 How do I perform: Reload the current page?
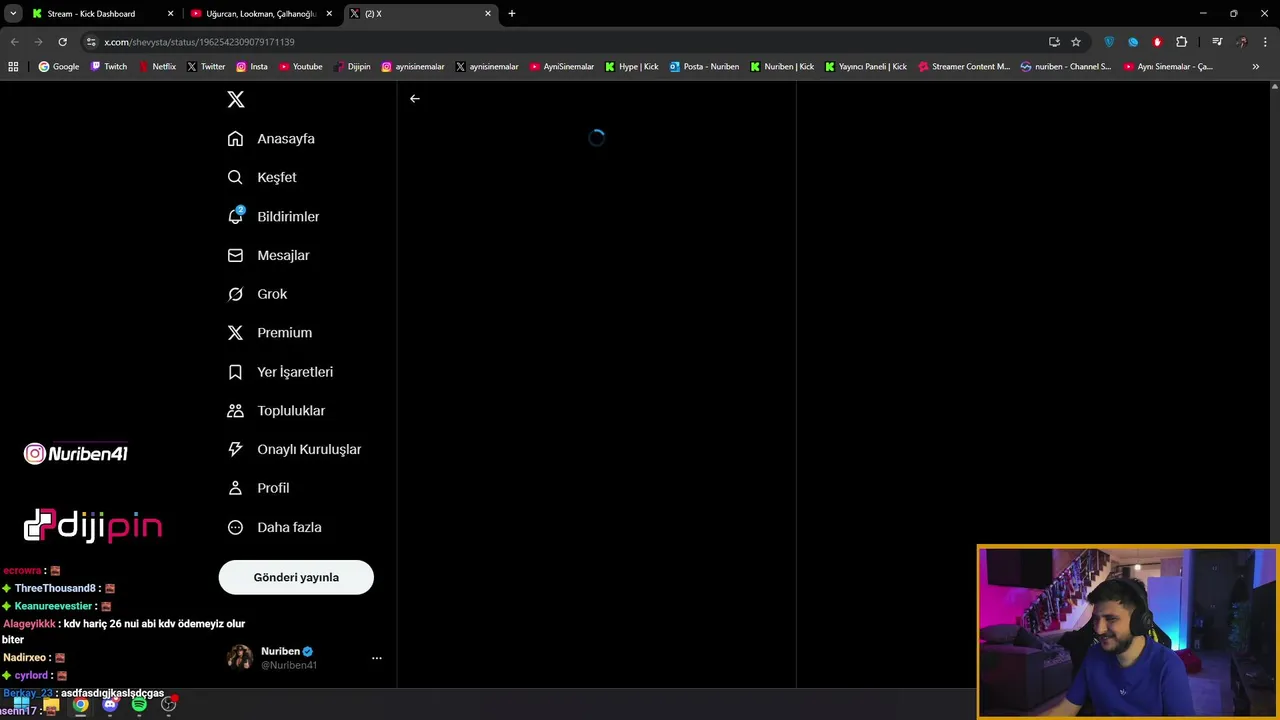point(62,42)
